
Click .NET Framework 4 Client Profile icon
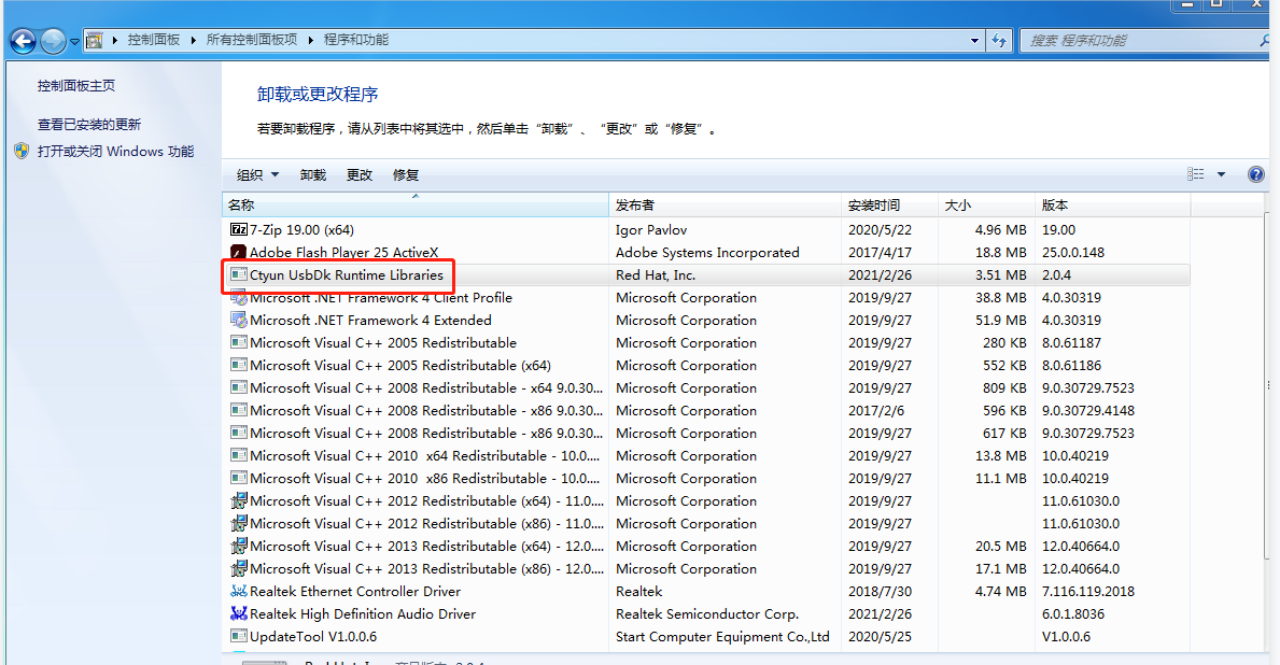238,298
